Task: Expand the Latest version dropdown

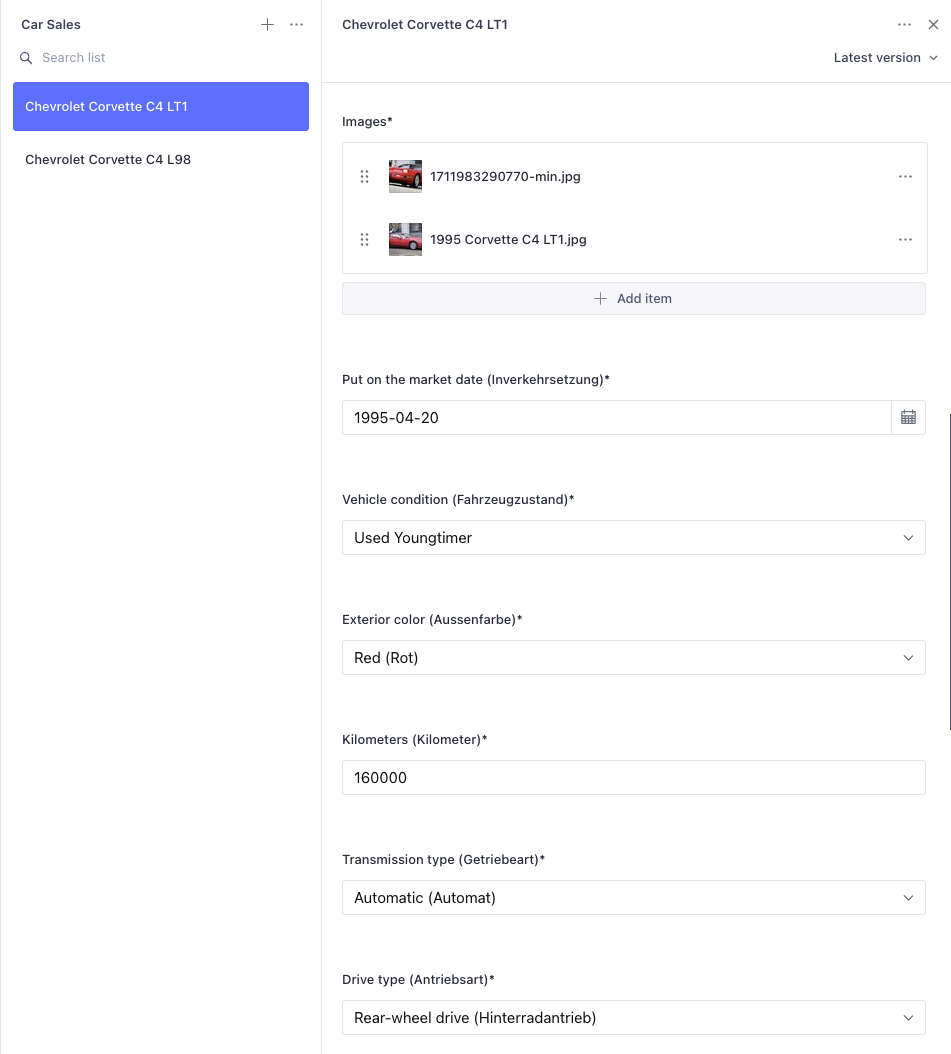Action: coord(885,58)
